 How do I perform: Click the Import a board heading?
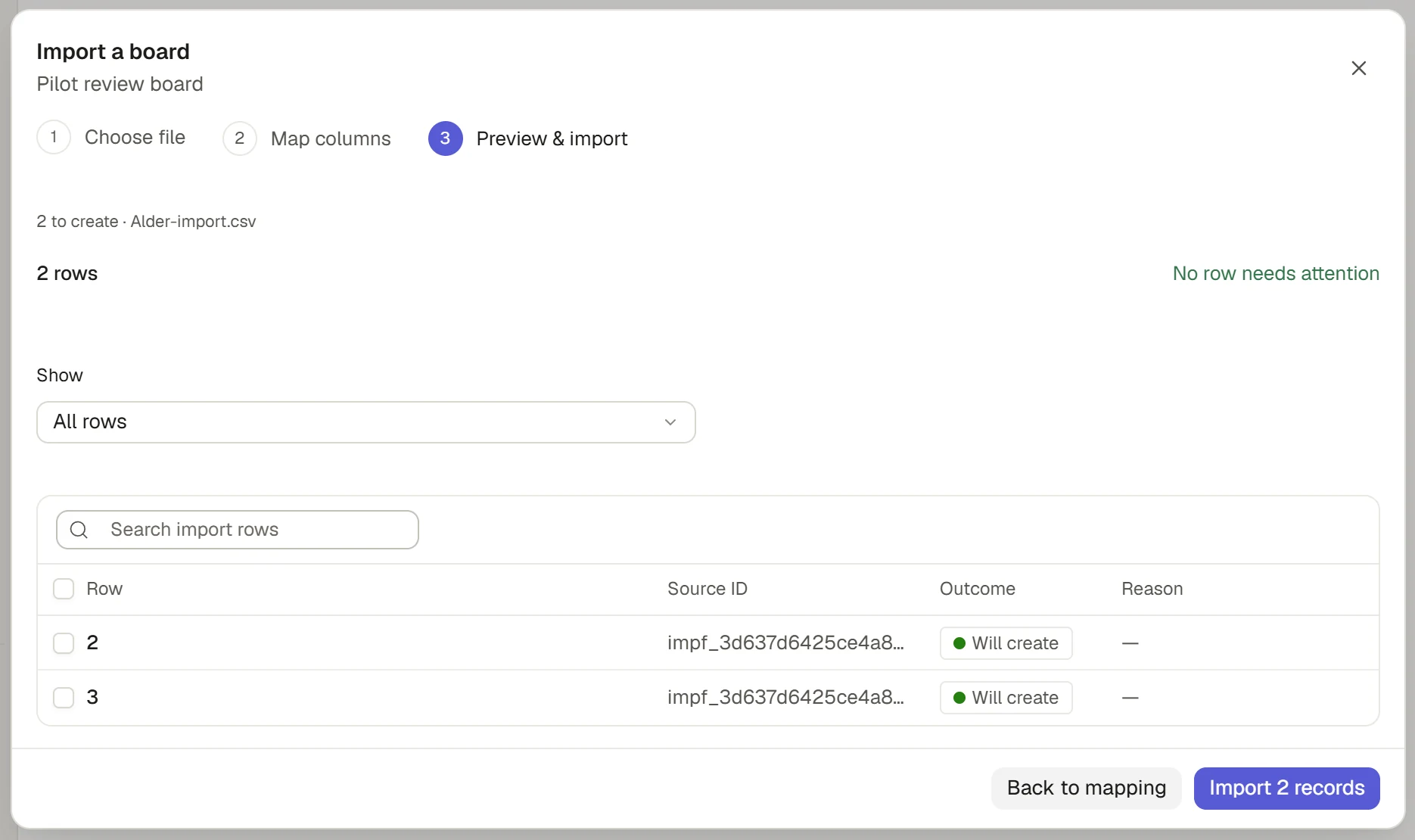coord(113,51)
